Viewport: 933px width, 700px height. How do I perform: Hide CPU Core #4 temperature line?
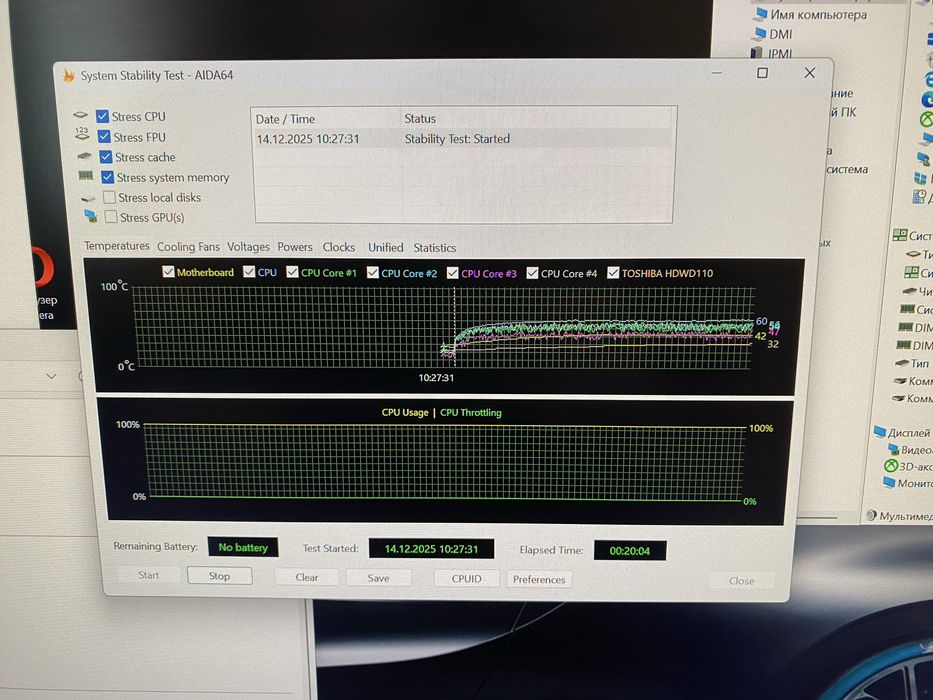[x=533, y=273]
